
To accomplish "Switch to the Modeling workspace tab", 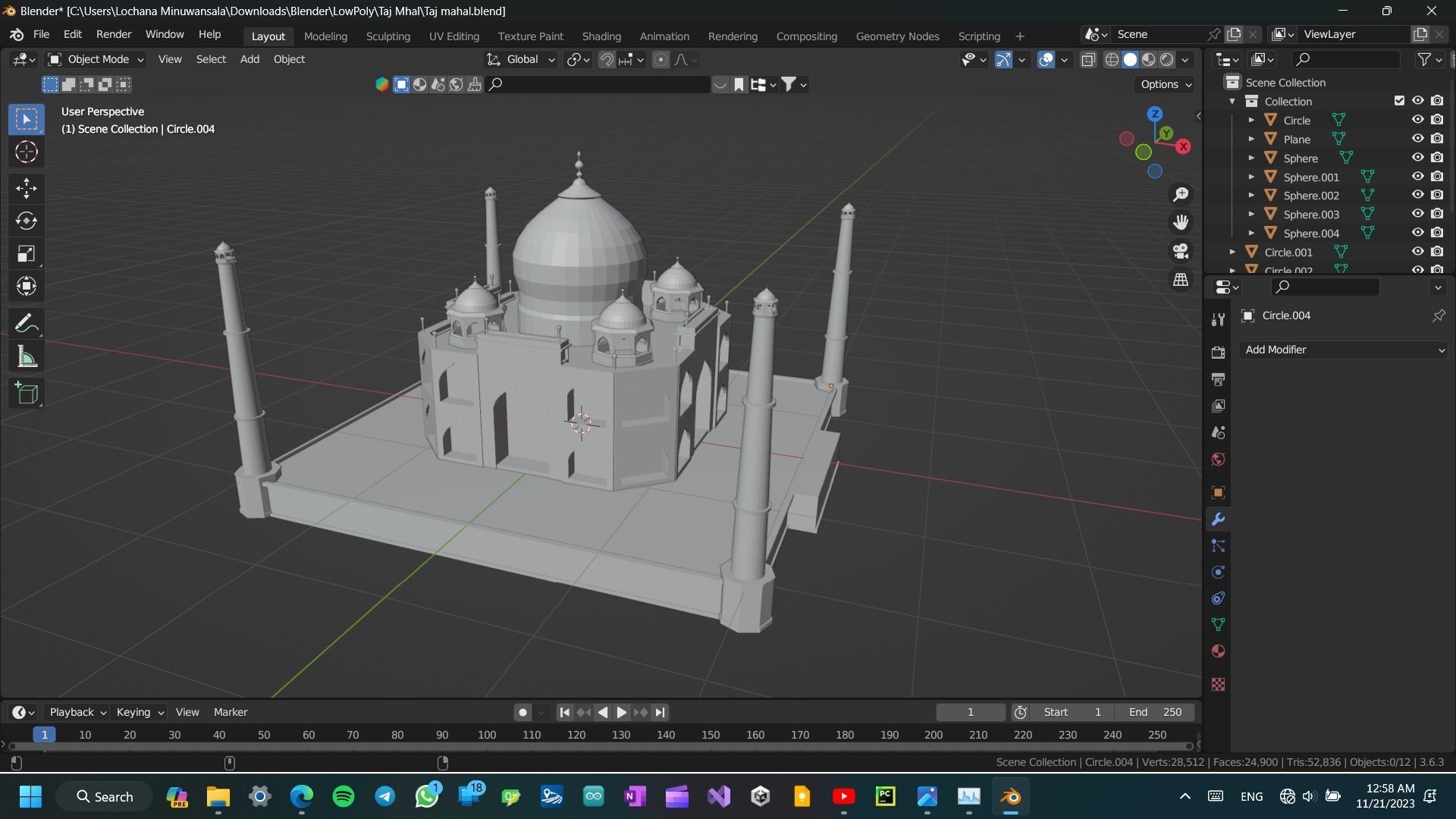I will [325, 36].
